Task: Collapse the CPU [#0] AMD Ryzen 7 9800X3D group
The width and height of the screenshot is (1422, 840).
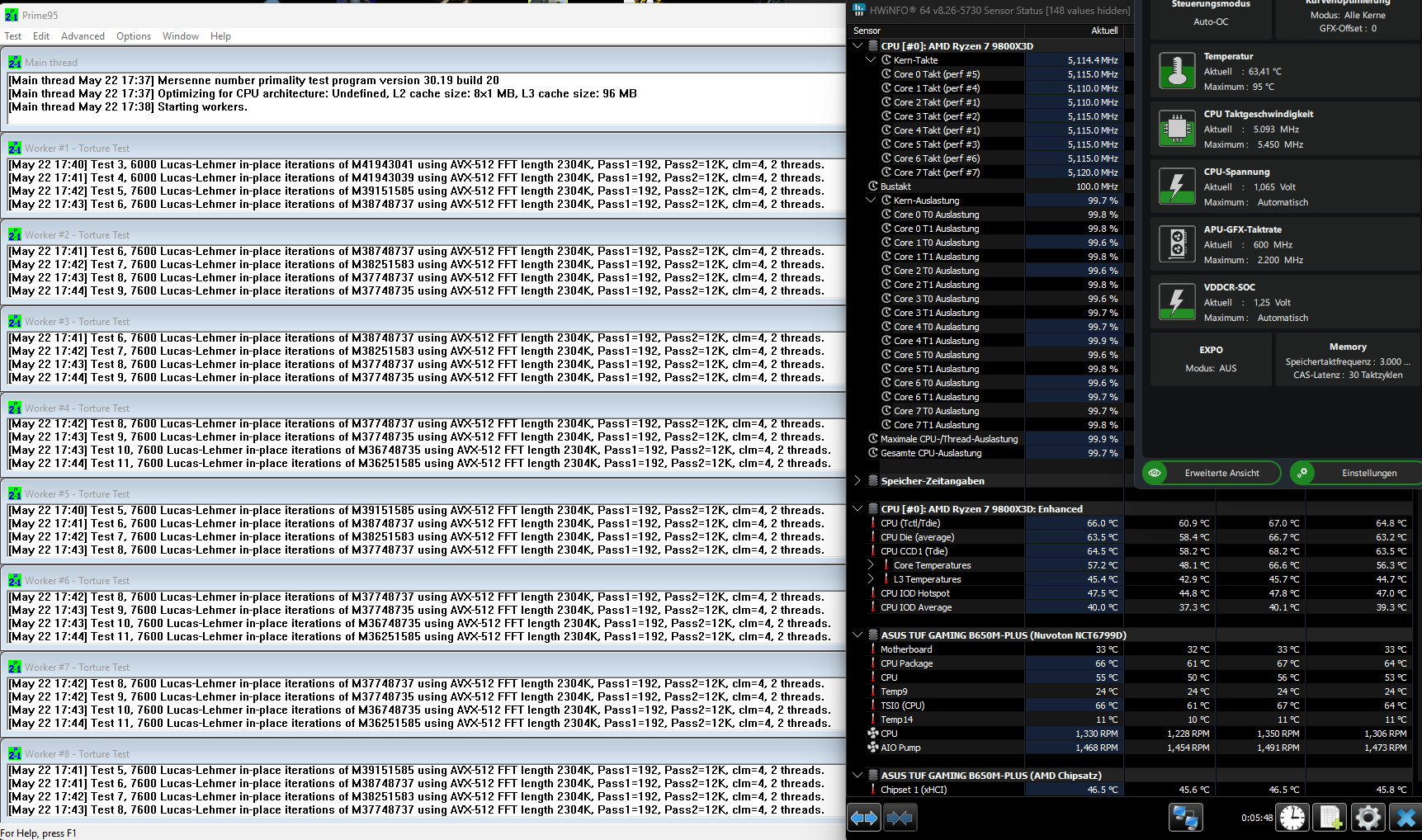Action: click(x=857, y=45)
